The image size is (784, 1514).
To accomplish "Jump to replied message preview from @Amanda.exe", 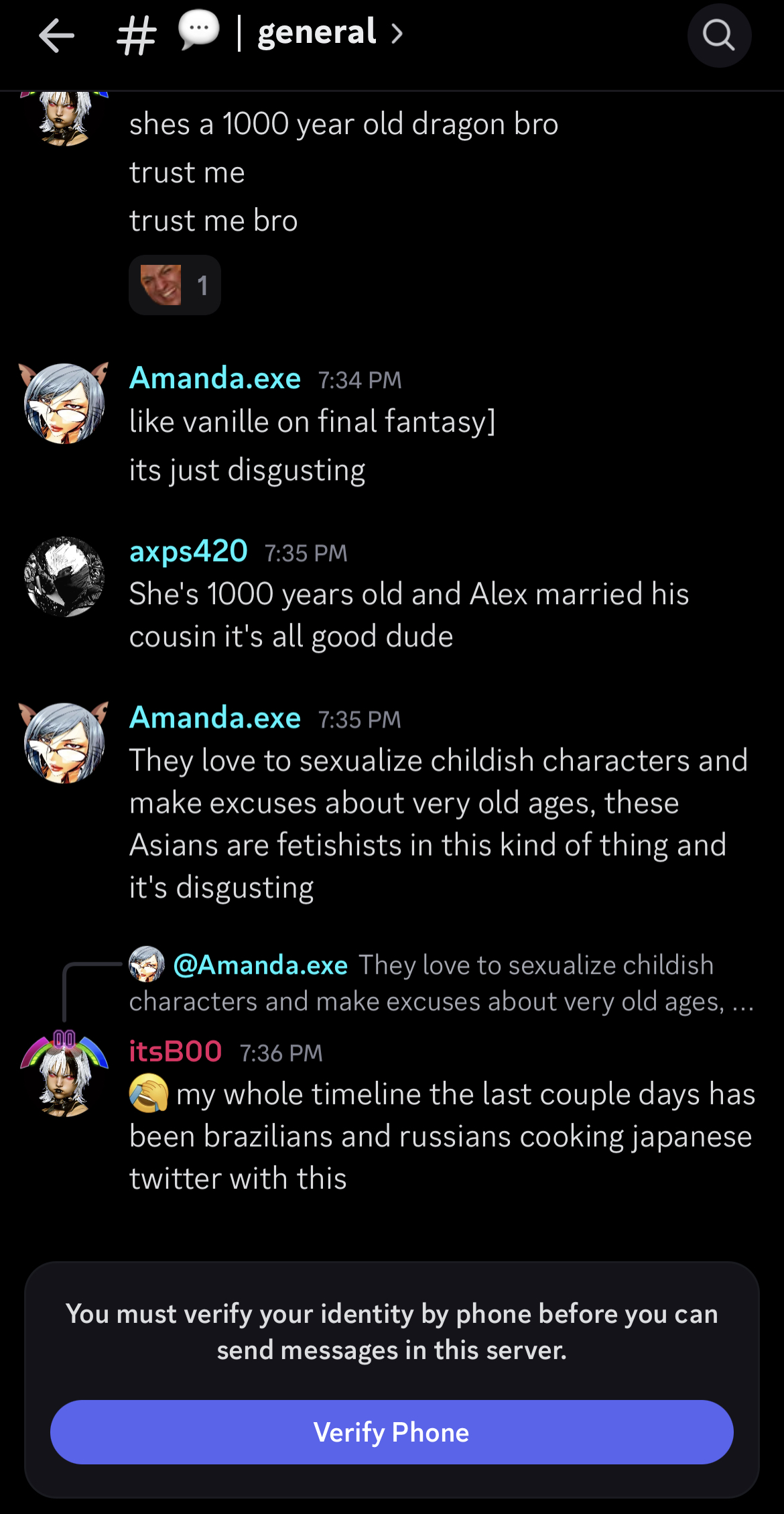I will click(x=442, y=982).
